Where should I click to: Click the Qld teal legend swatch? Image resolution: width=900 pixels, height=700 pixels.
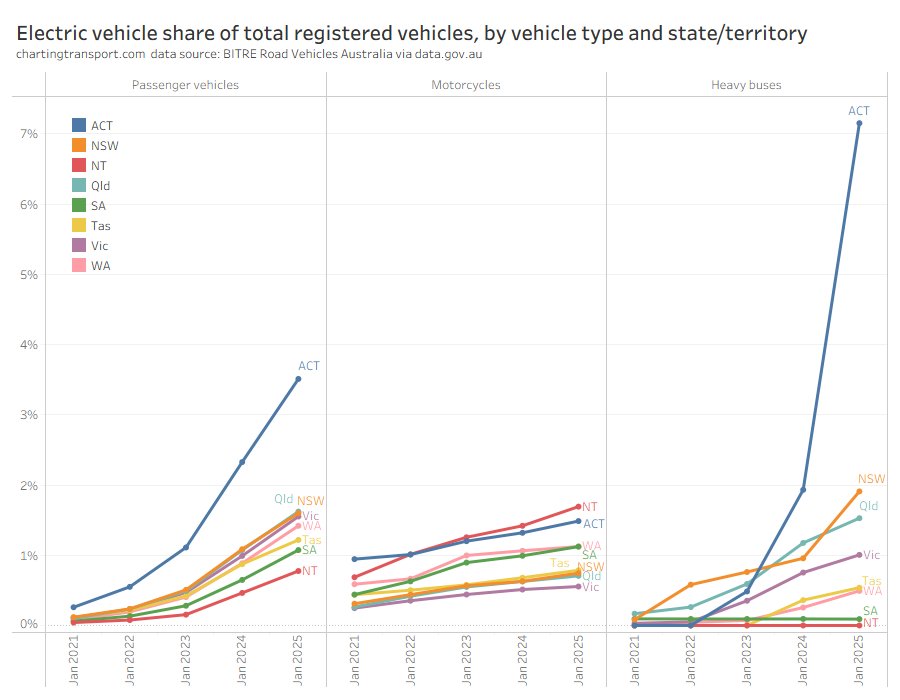tap(78, 185)
